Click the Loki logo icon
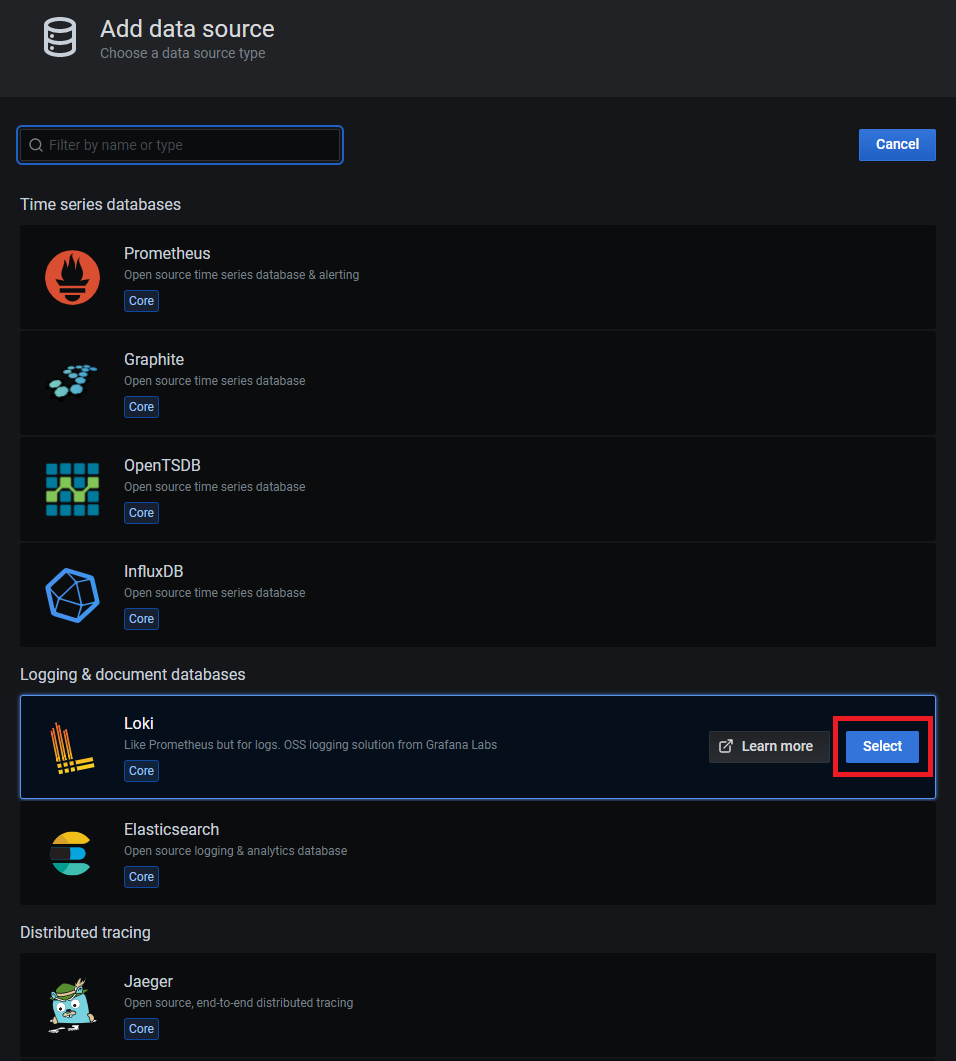 [x=72, y=748]
